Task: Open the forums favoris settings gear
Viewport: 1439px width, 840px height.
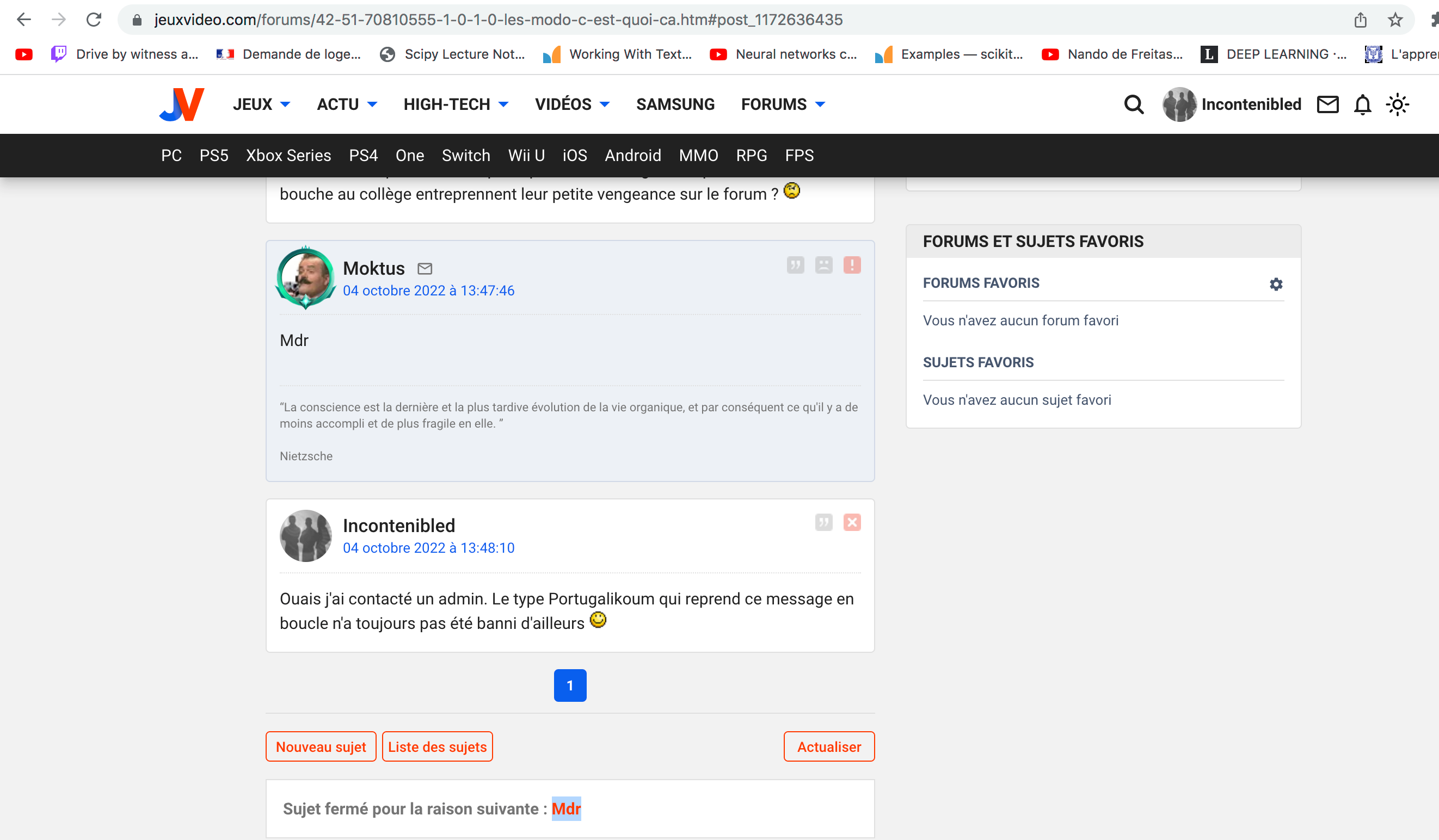Action: 1276,284
